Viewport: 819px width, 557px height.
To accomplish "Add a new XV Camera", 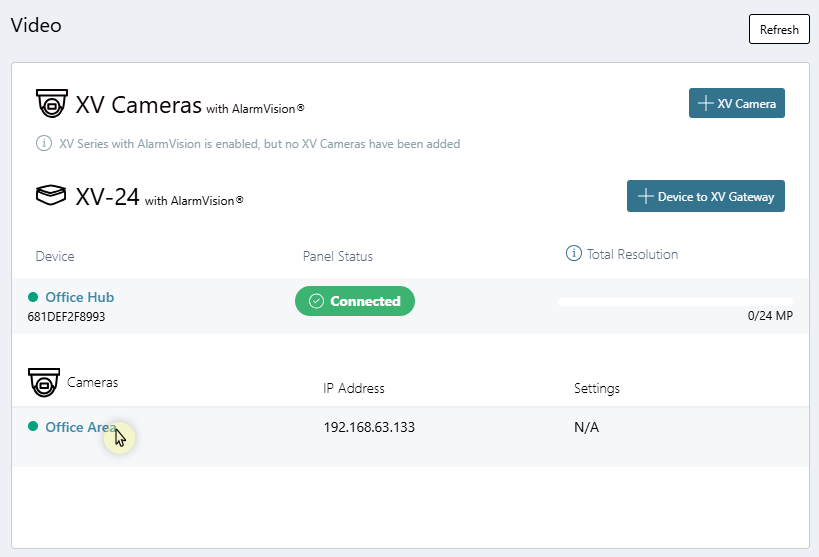I will click(x=736, y=103).
